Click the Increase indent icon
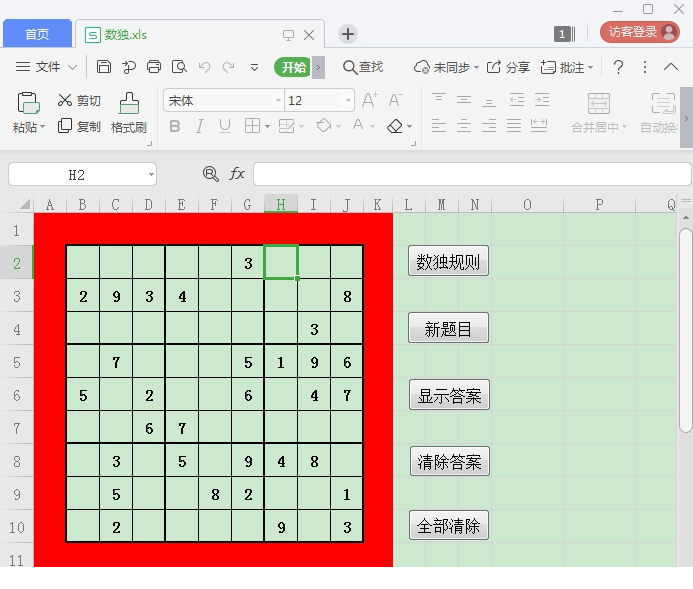Image resolution: width=693 pixels, height=589 pixels. pos(542,100)
